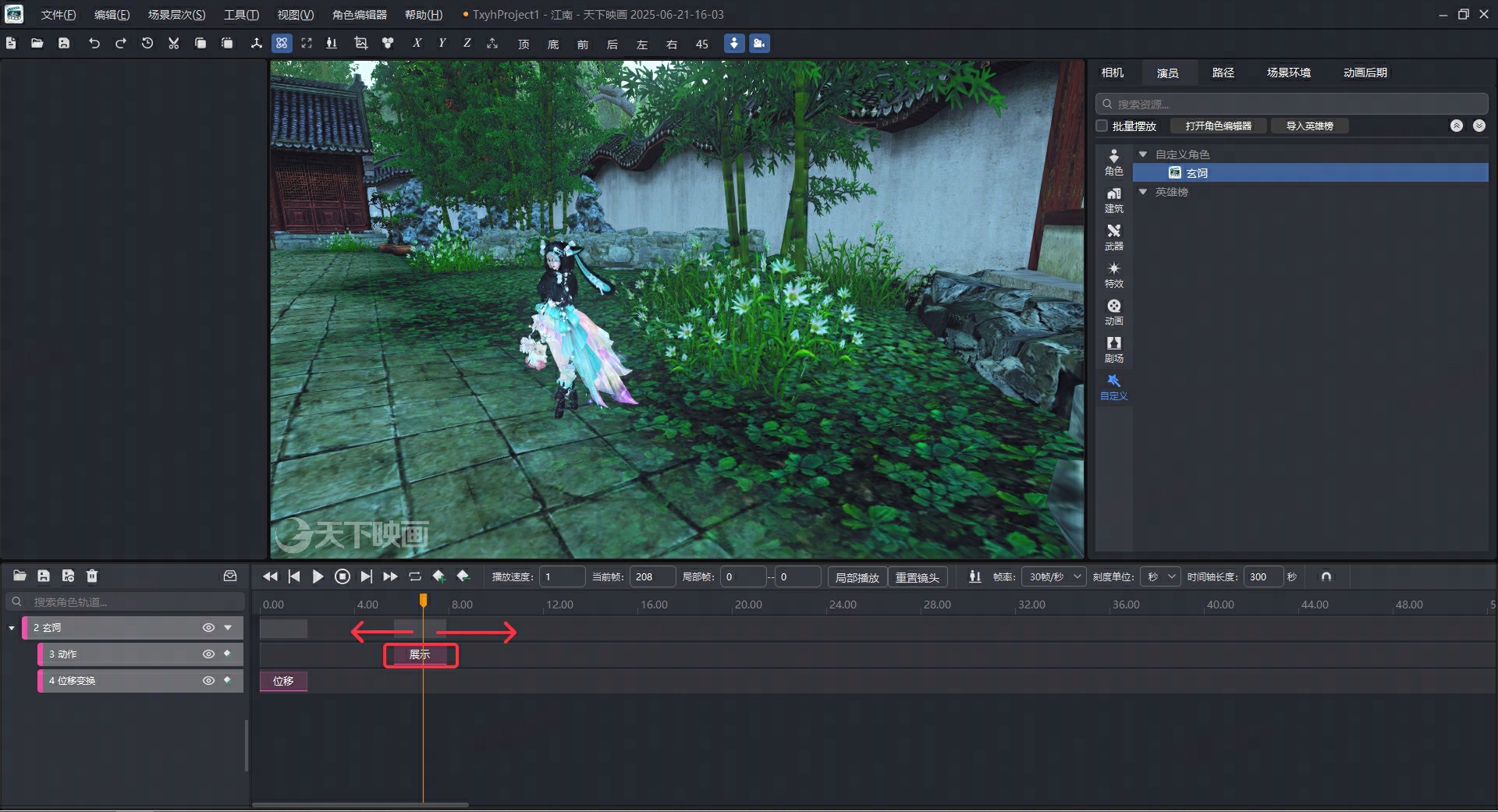Image resolution: width=1498 pixels, height=812 pixels.
Task: Click the add keyframe icon with plus
Action: pos(439,576)
